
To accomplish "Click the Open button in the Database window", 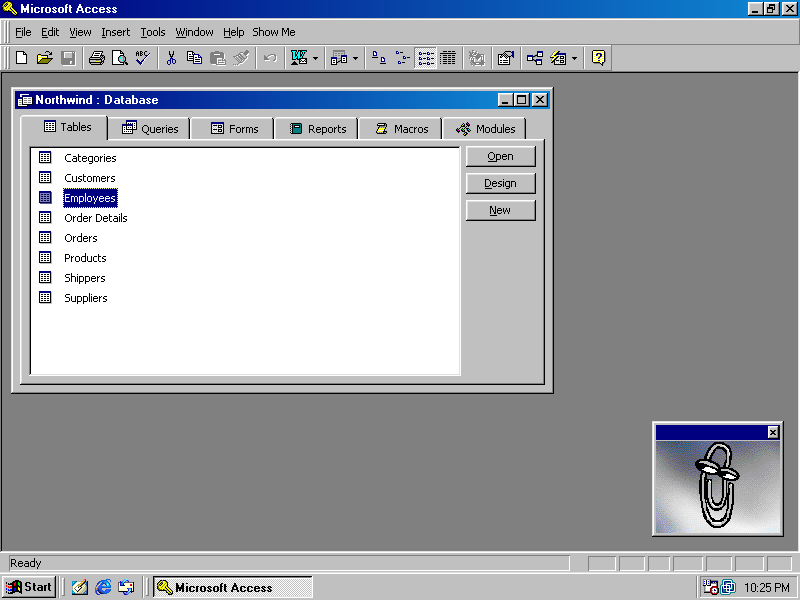I will (x=501, y=156).
